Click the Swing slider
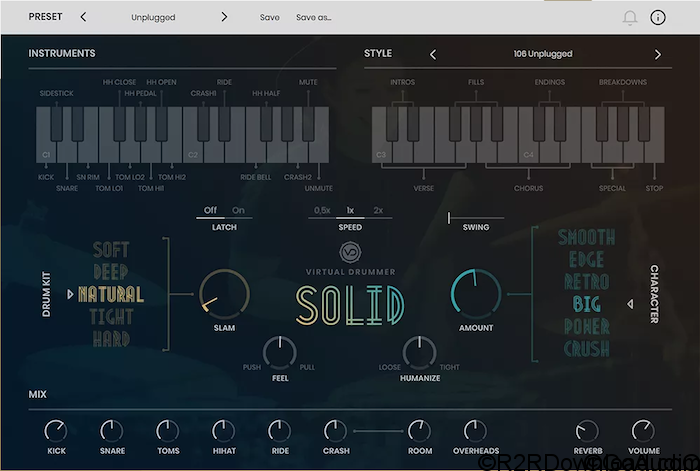700x471 pixels. pyautogui.click(x=476, y=218)
